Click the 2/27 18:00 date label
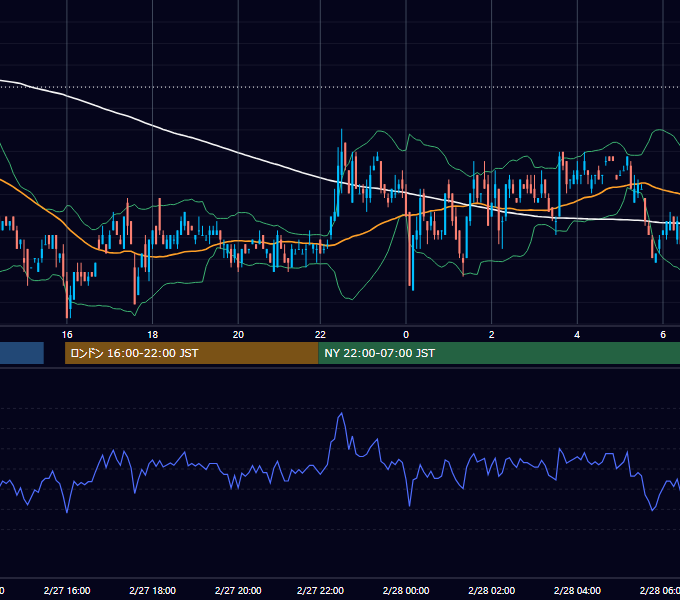The width and height of the screenshot is (680, 600). 153,590
